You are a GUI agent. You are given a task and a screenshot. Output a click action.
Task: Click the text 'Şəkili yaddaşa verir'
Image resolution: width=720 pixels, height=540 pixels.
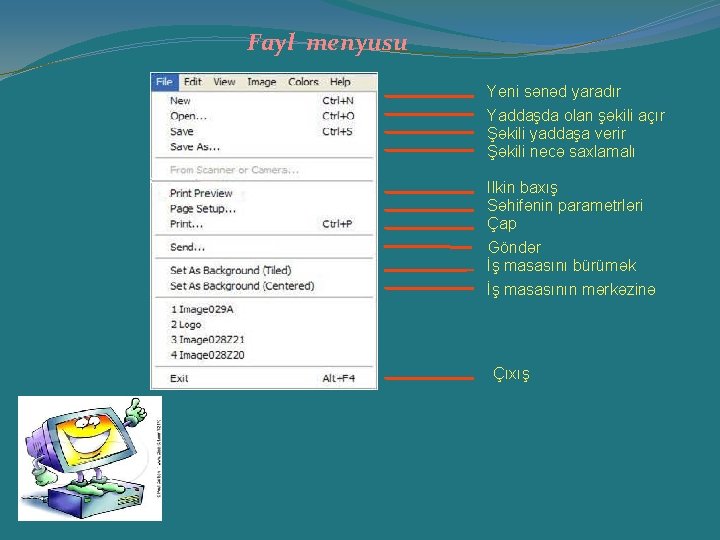click(556, 134)
